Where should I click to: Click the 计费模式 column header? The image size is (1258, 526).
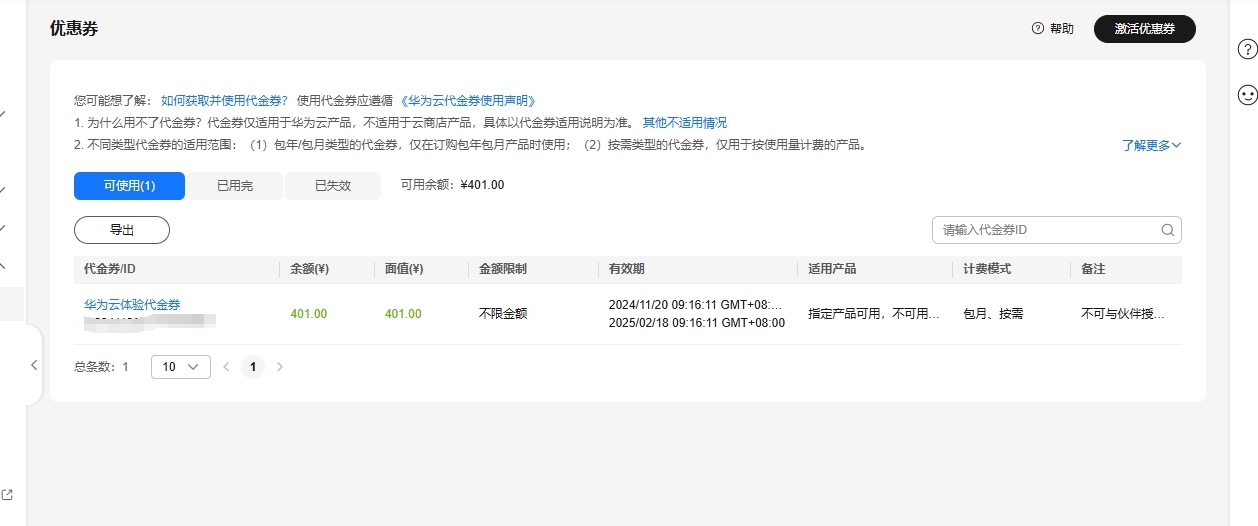click(987, 269)
